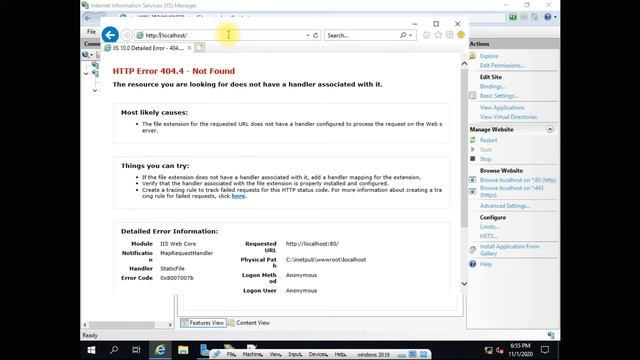Click the browser Back arrow button
This screenshot has height=360, width=640.
click(x=110, y=35)
